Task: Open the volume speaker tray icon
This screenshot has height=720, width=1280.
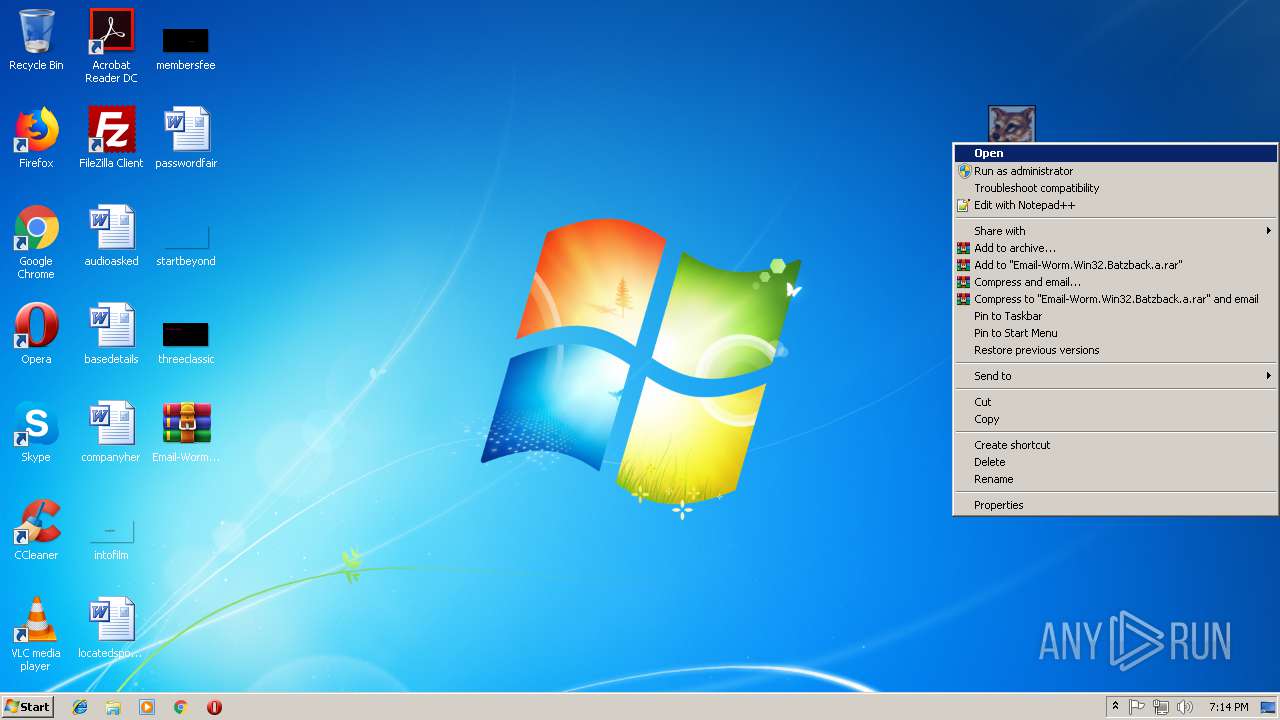Action: (x=1185, y=707)
